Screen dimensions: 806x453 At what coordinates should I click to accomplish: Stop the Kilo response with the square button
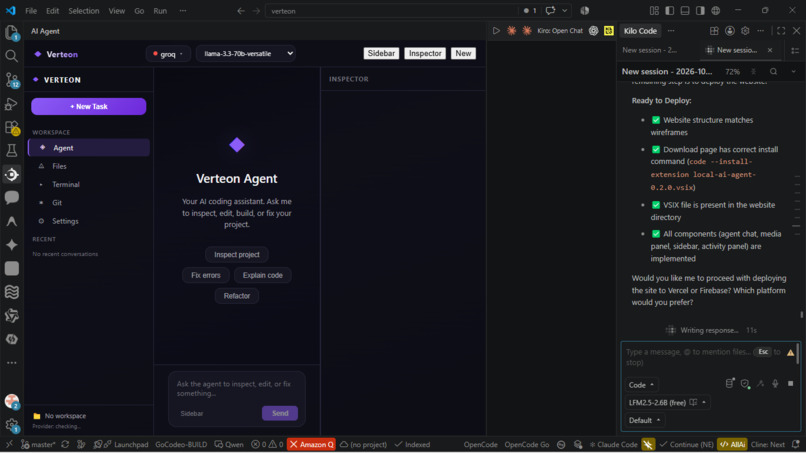[790, 384]
